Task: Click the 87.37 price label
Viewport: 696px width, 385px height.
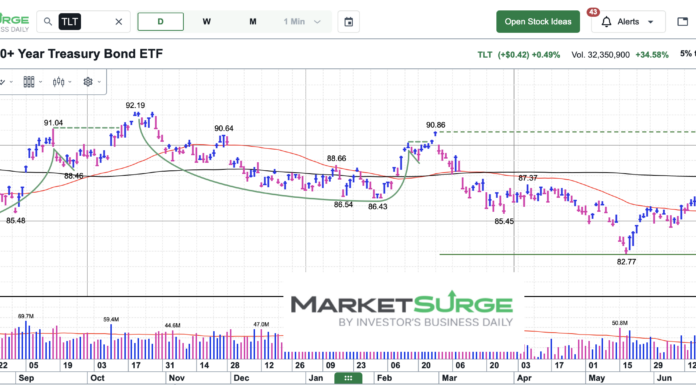Action: pos(528,178)
